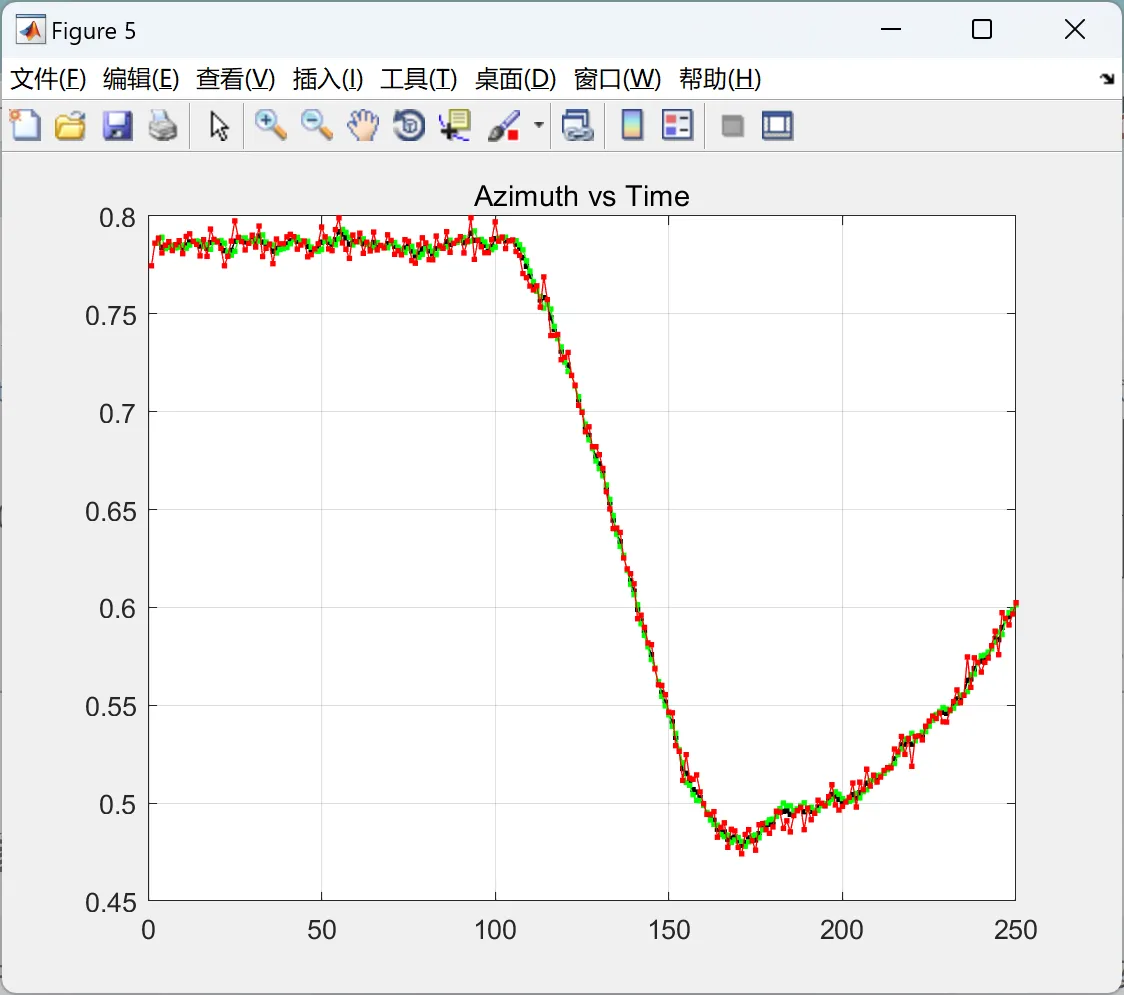Viewport: 1124px width, 995px height.
Task: Click the y-axis tick label 0.45
Action: point(110,903)
